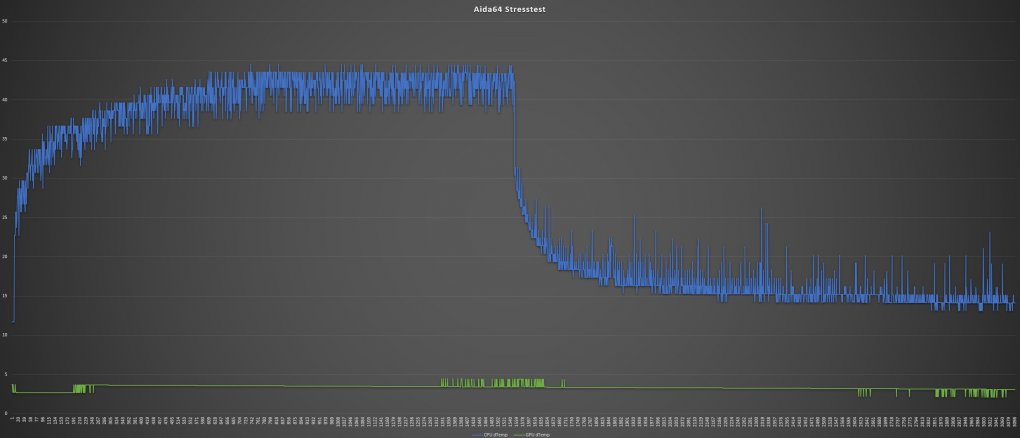Click the 40 label on the y-axis
The image size is (1020, 438).
(5, 100)
